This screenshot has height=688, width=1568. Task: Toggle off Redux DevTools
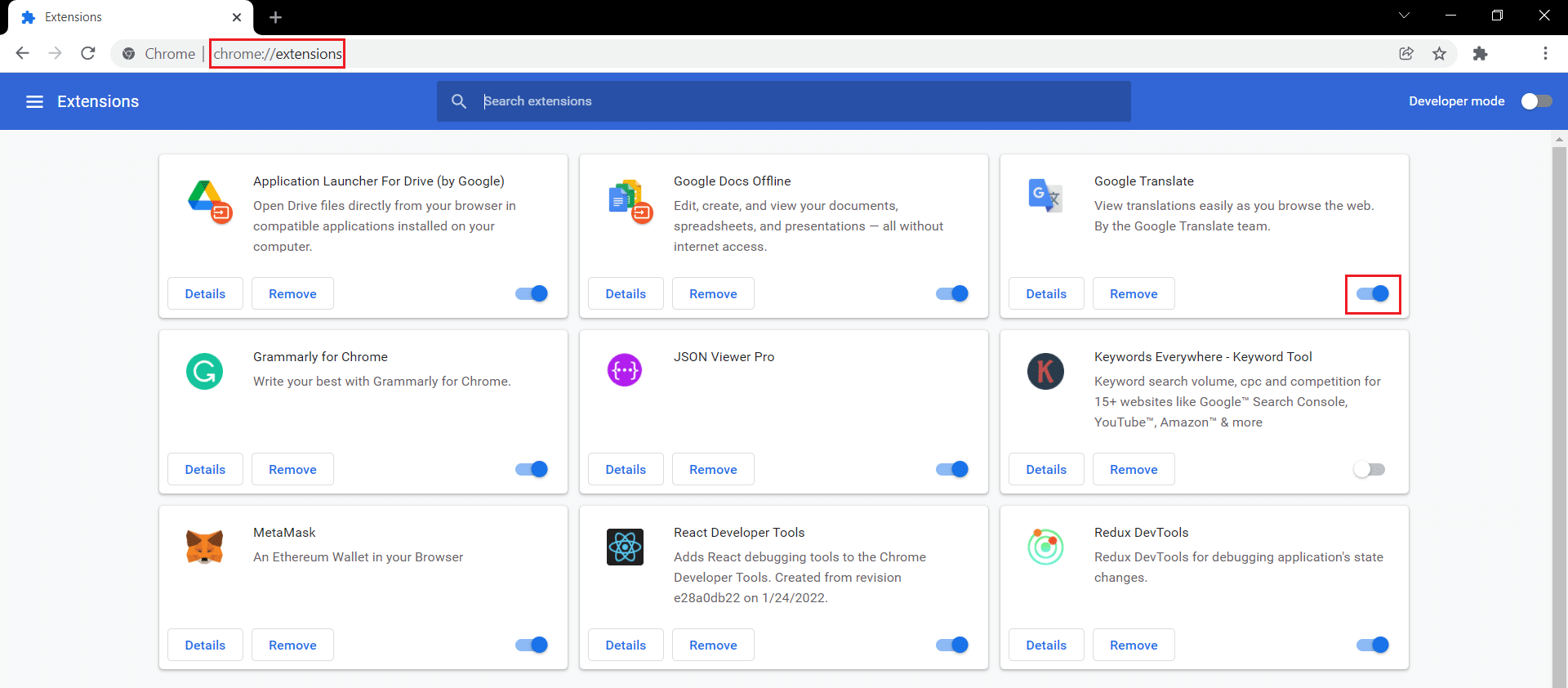click(1373, 645)
